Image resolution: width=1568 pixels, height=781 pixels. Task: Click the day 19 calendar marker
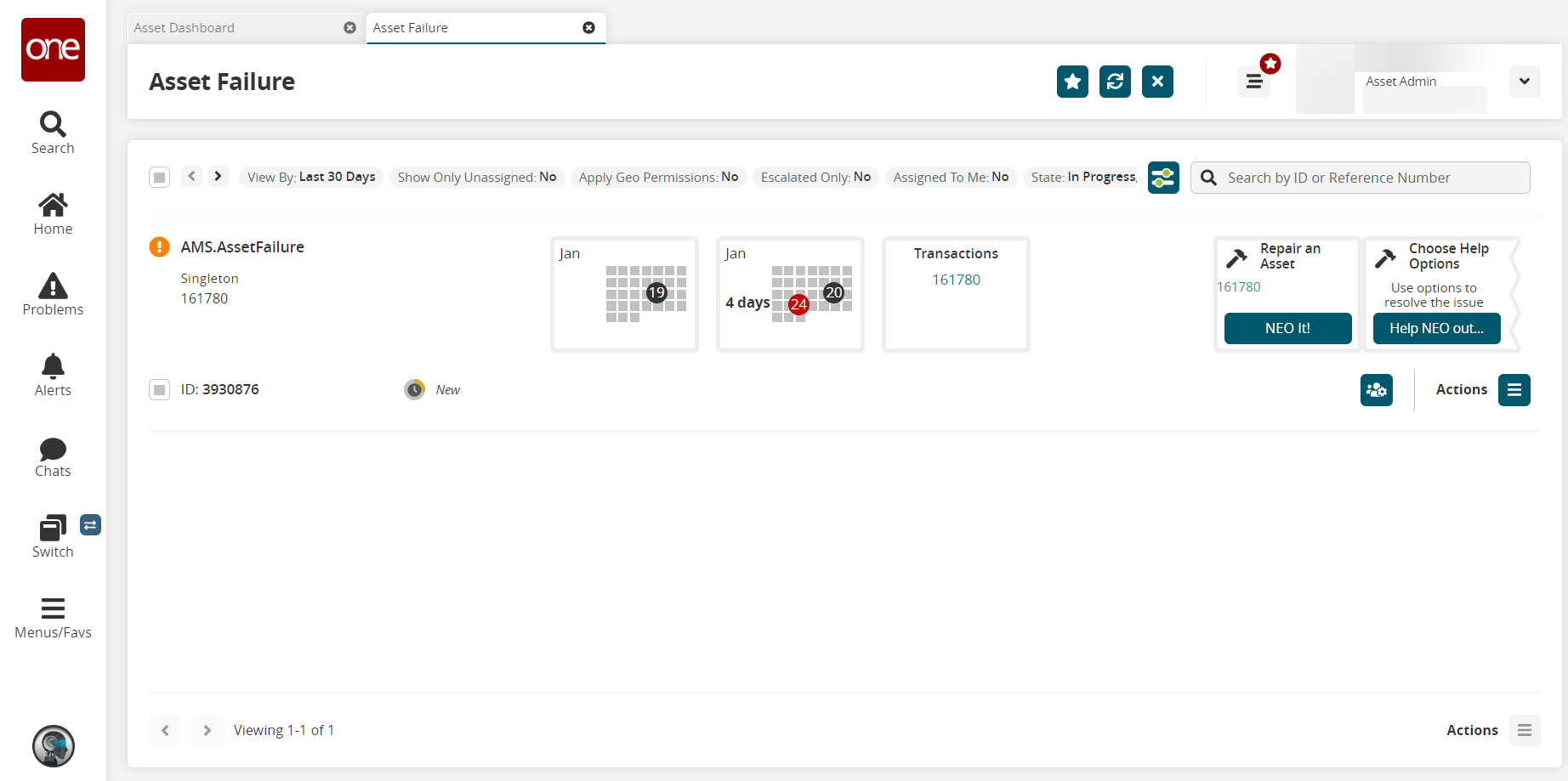[x=656, y=292]
